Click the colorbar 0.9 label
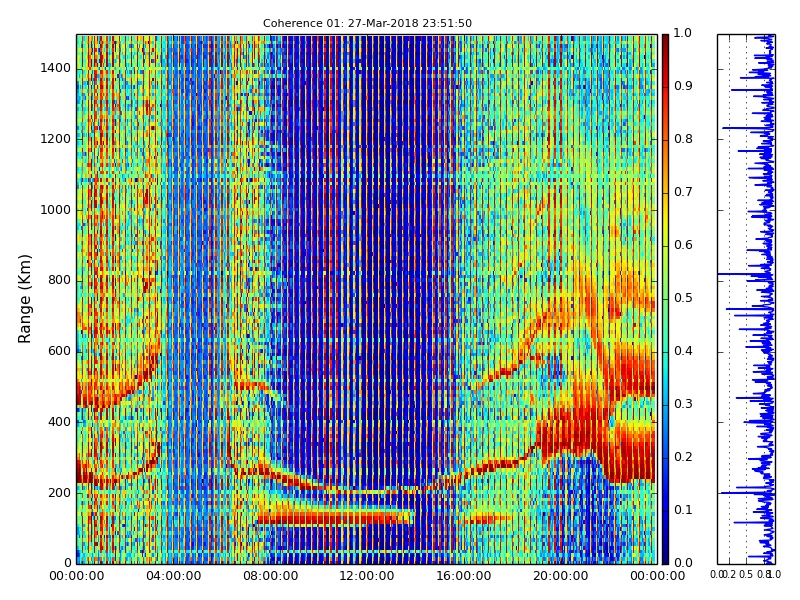 click(x=683, y=86)
